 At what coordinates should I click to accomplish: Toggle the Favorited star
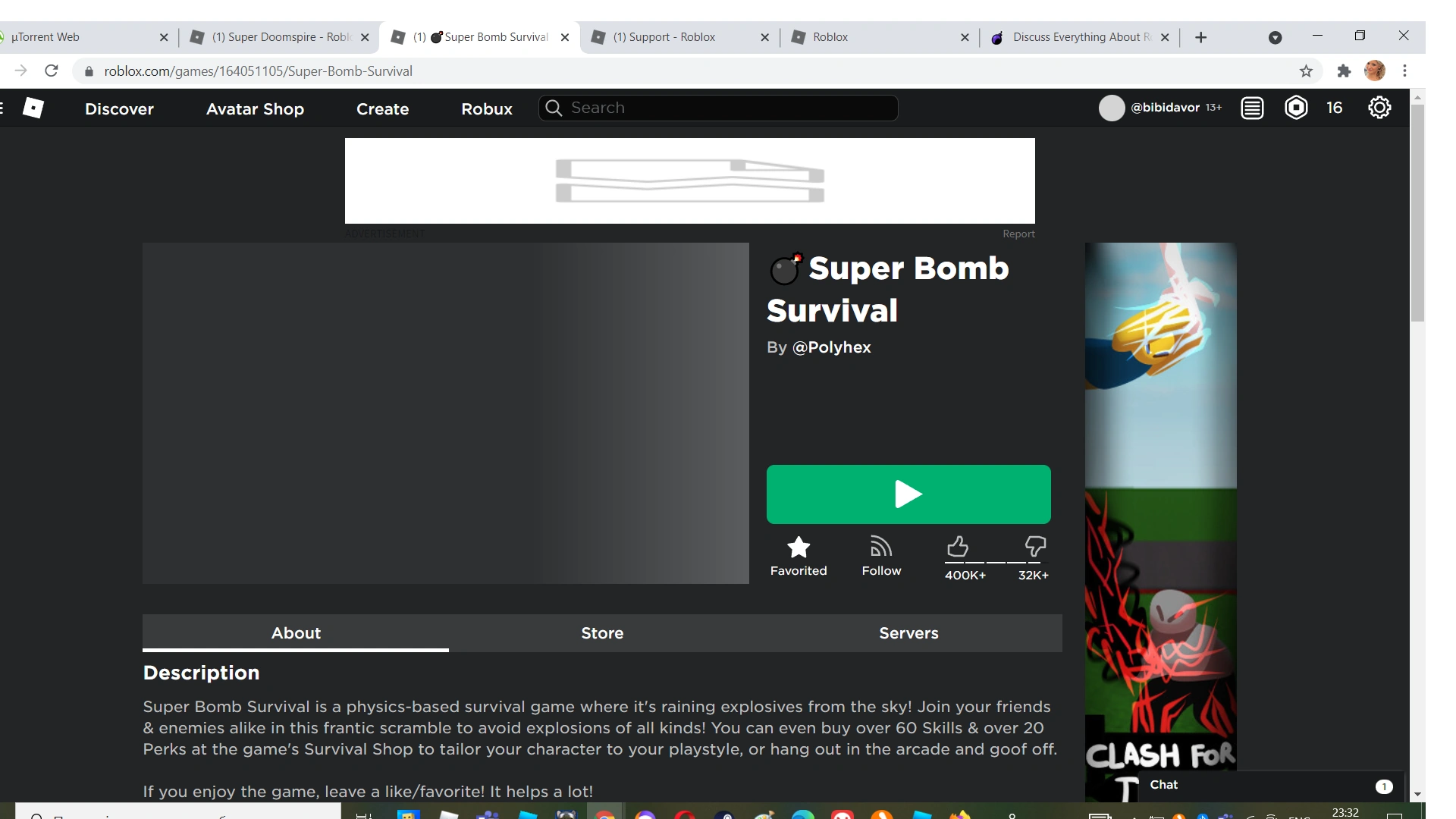[x=799, y=548]
